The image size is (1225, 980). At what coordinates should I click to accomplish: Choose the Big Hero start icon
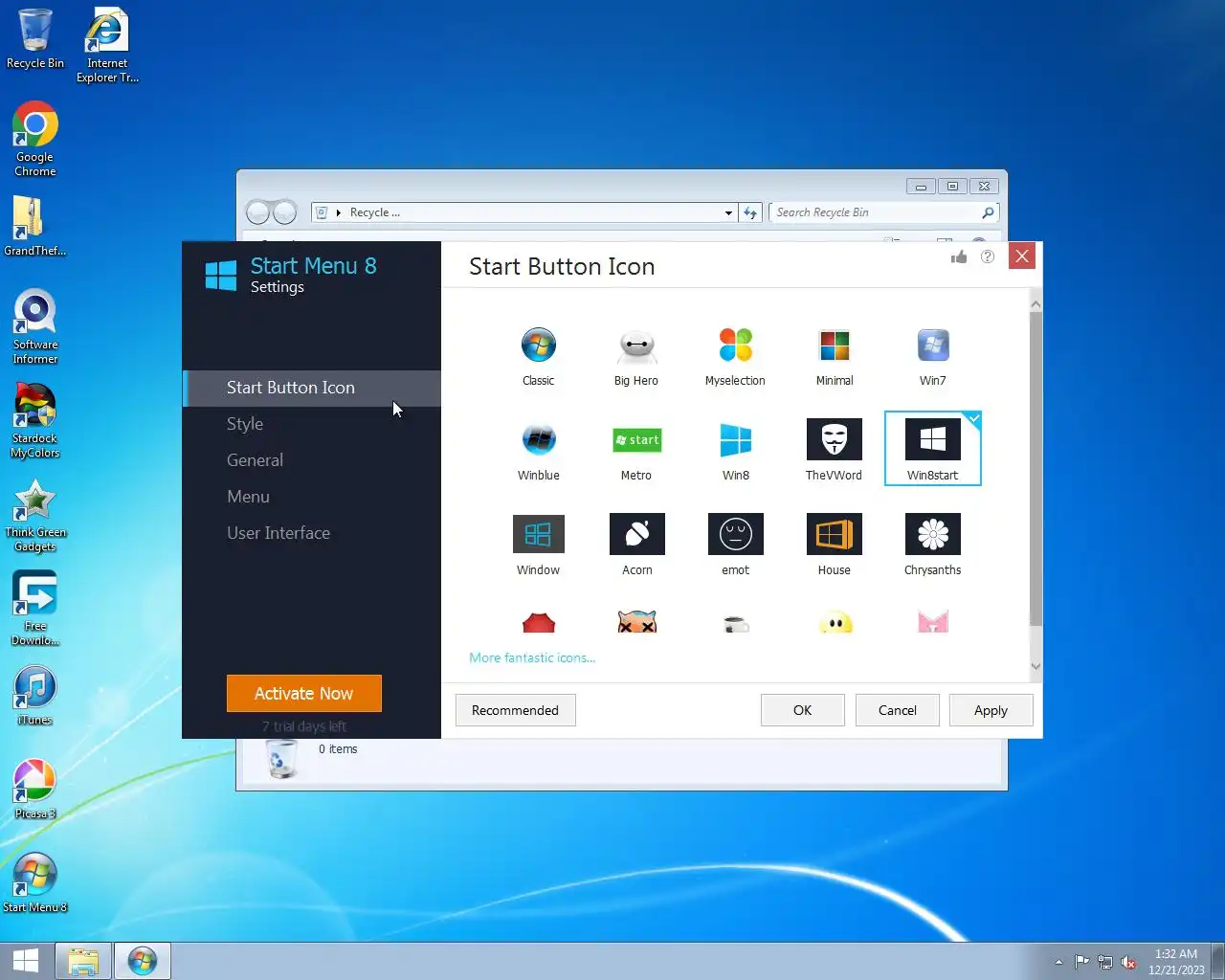click(x=636, y=355)
